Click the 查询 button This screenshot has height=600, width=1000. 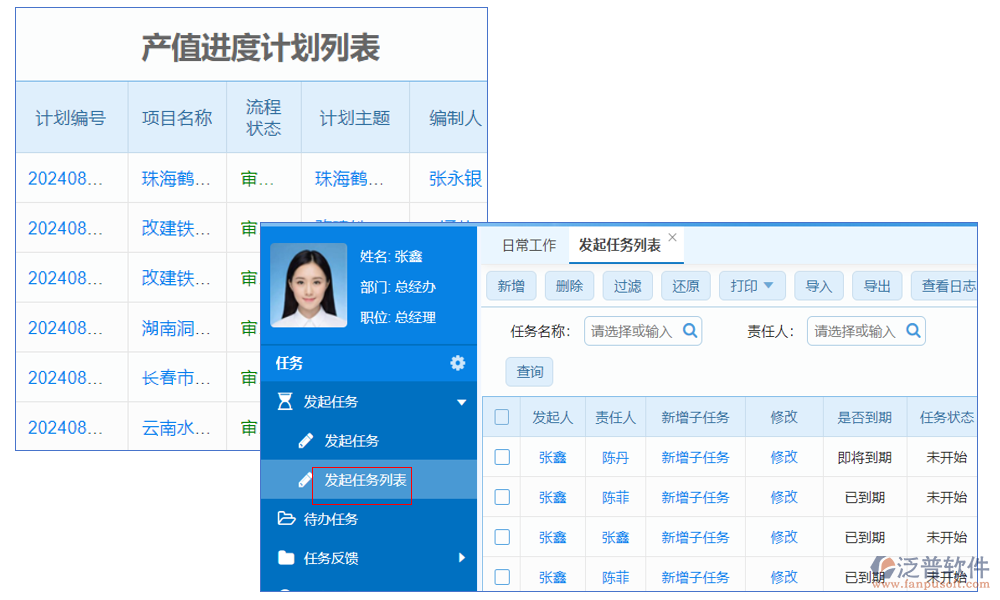point(529,372)
